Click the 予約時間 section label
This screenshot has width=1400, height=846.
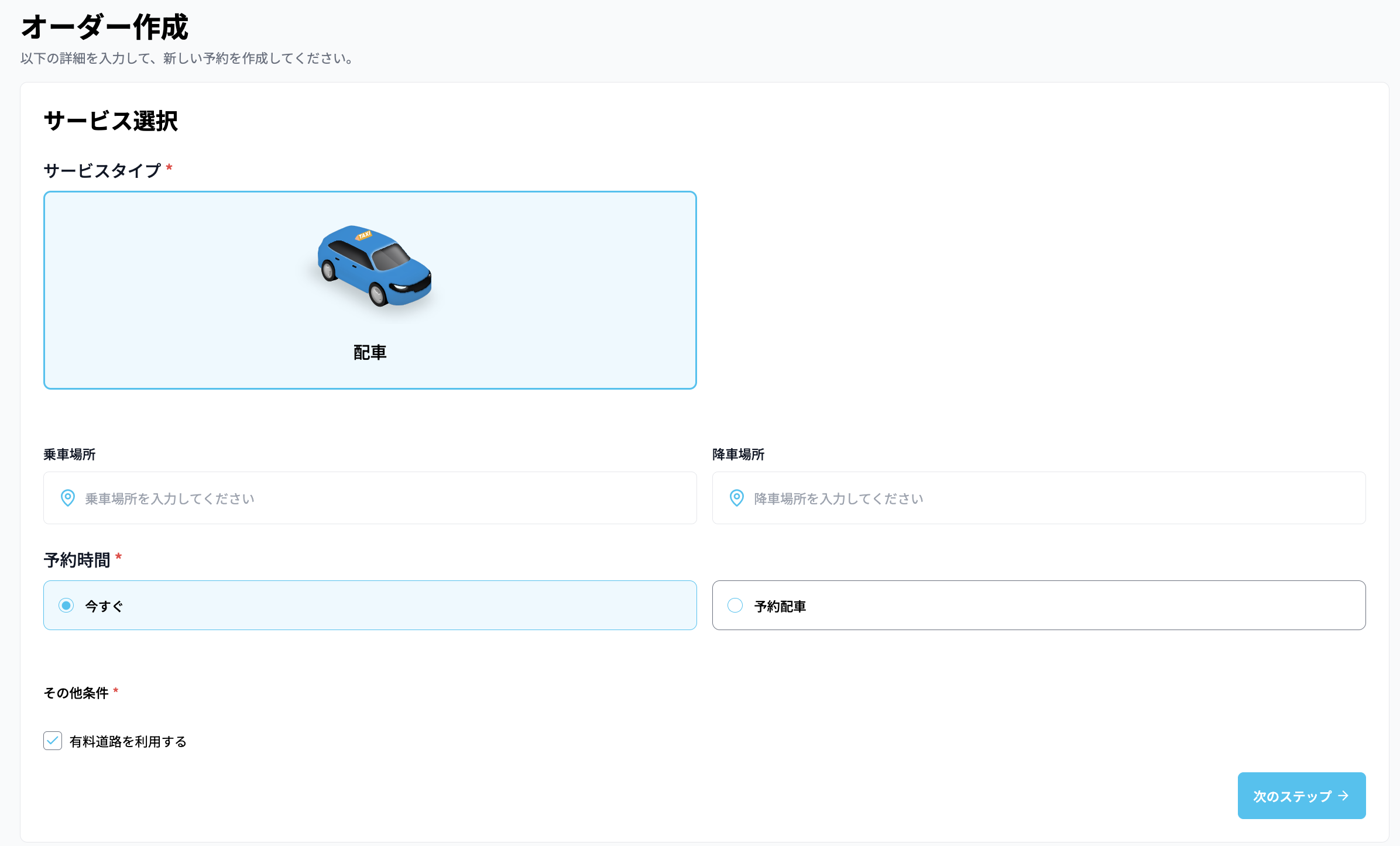click(x=77, y=560)
